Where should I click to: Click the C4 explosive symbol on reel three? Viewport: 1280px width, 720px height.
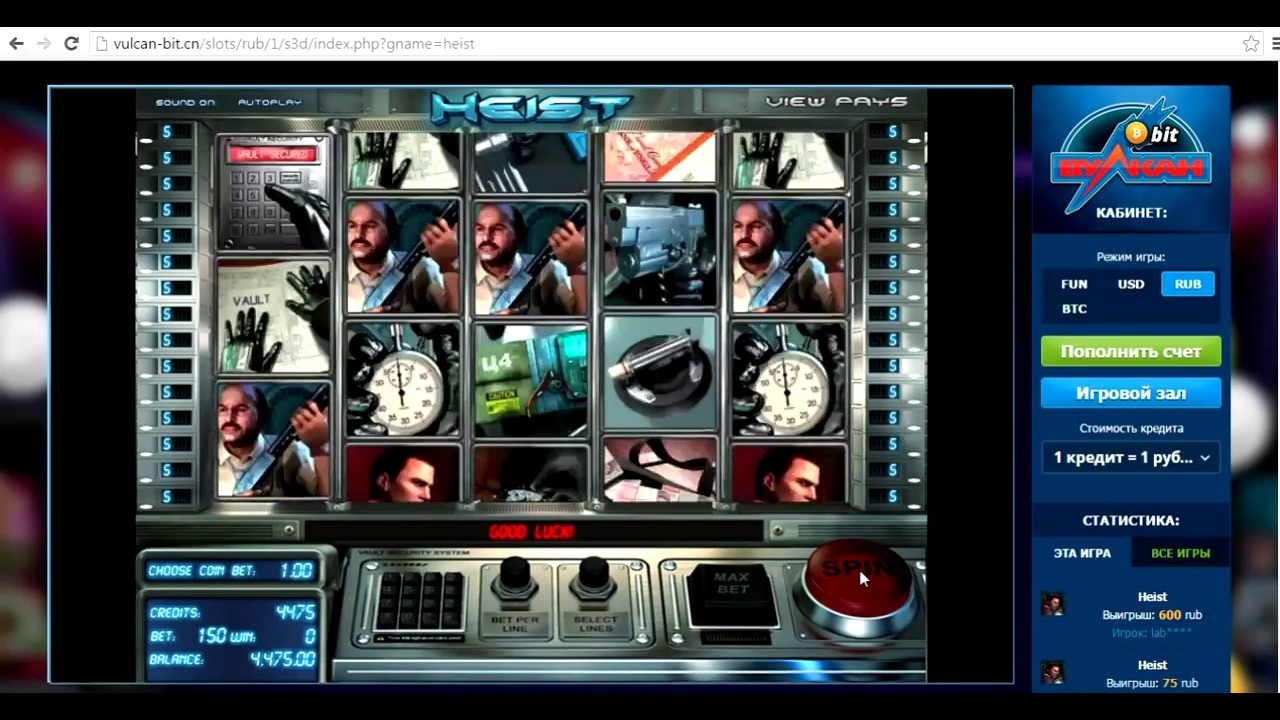click(x=531, y=378)
